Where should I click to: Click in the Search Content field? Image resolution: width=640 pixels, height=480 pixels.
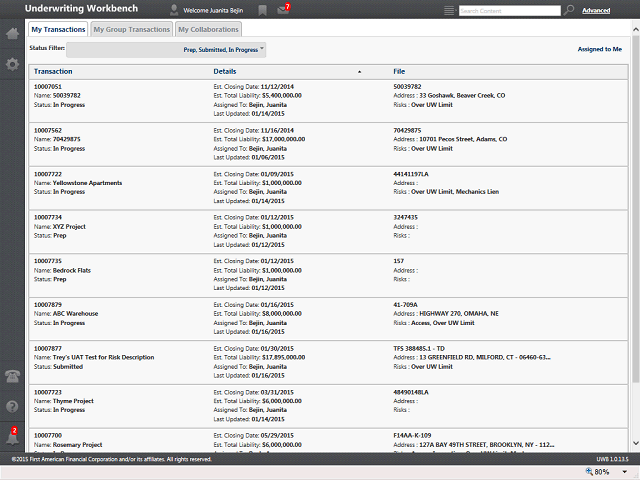coord(510,11)
